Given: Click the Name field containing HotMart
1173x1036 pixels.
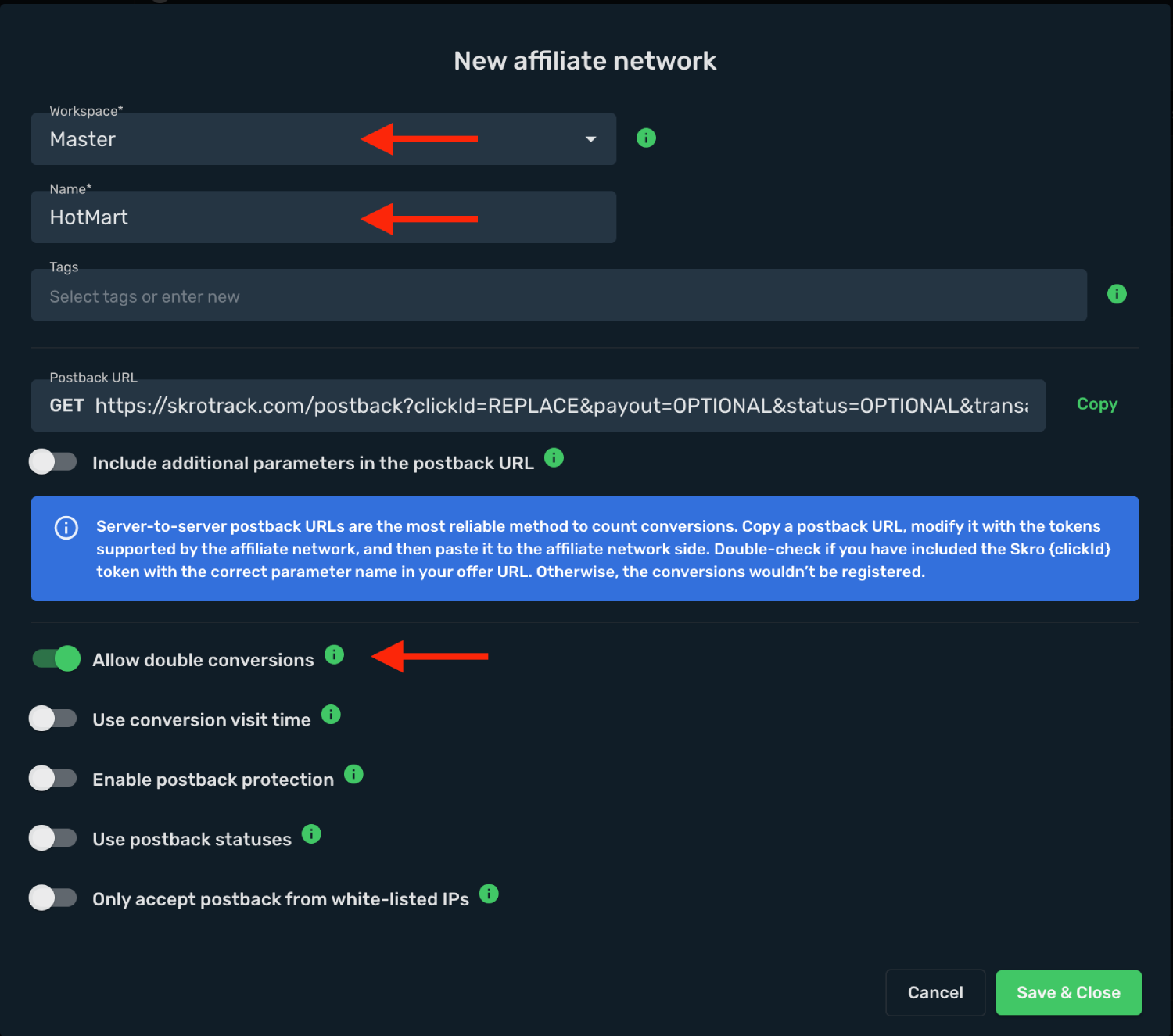Looking at the screenshot, I should click(x=324, y=217).
